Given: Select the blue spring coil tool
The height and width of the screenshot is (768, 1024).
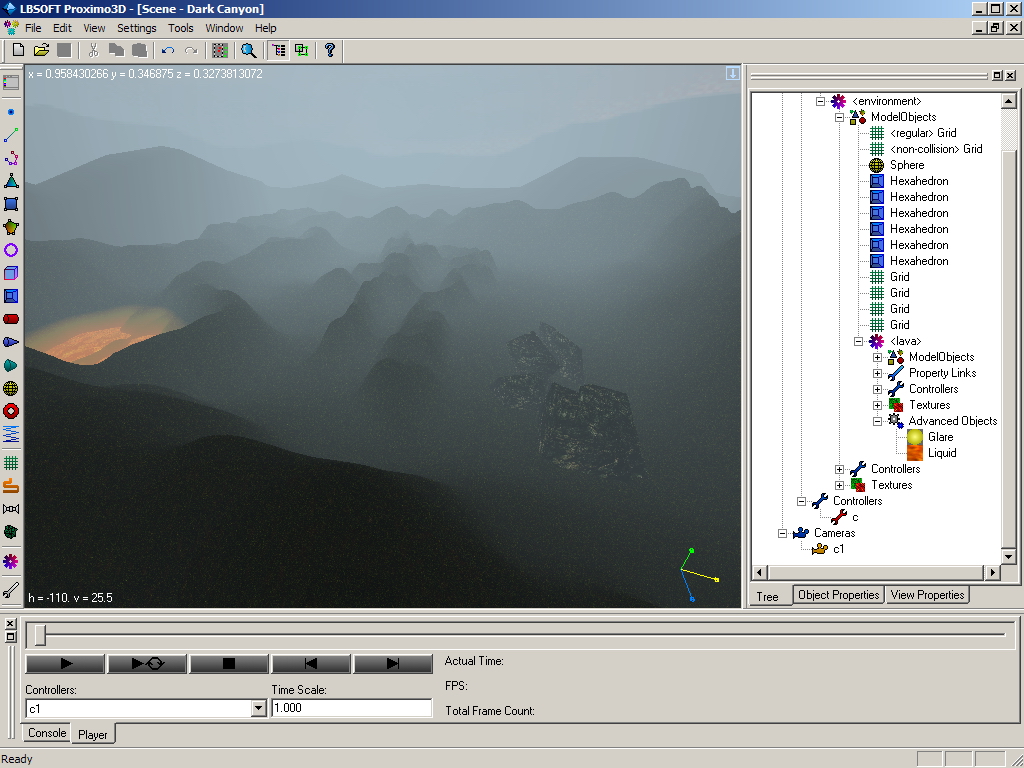Looking at the screenshot, I should click(11, 434).
